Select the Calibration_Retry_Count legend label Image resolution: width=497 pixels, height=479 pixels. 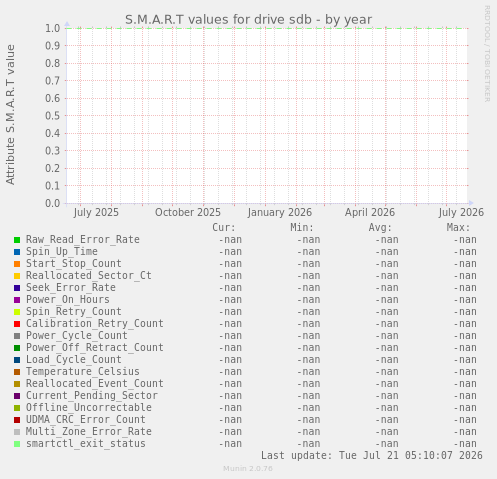click(x=95, y=323)
